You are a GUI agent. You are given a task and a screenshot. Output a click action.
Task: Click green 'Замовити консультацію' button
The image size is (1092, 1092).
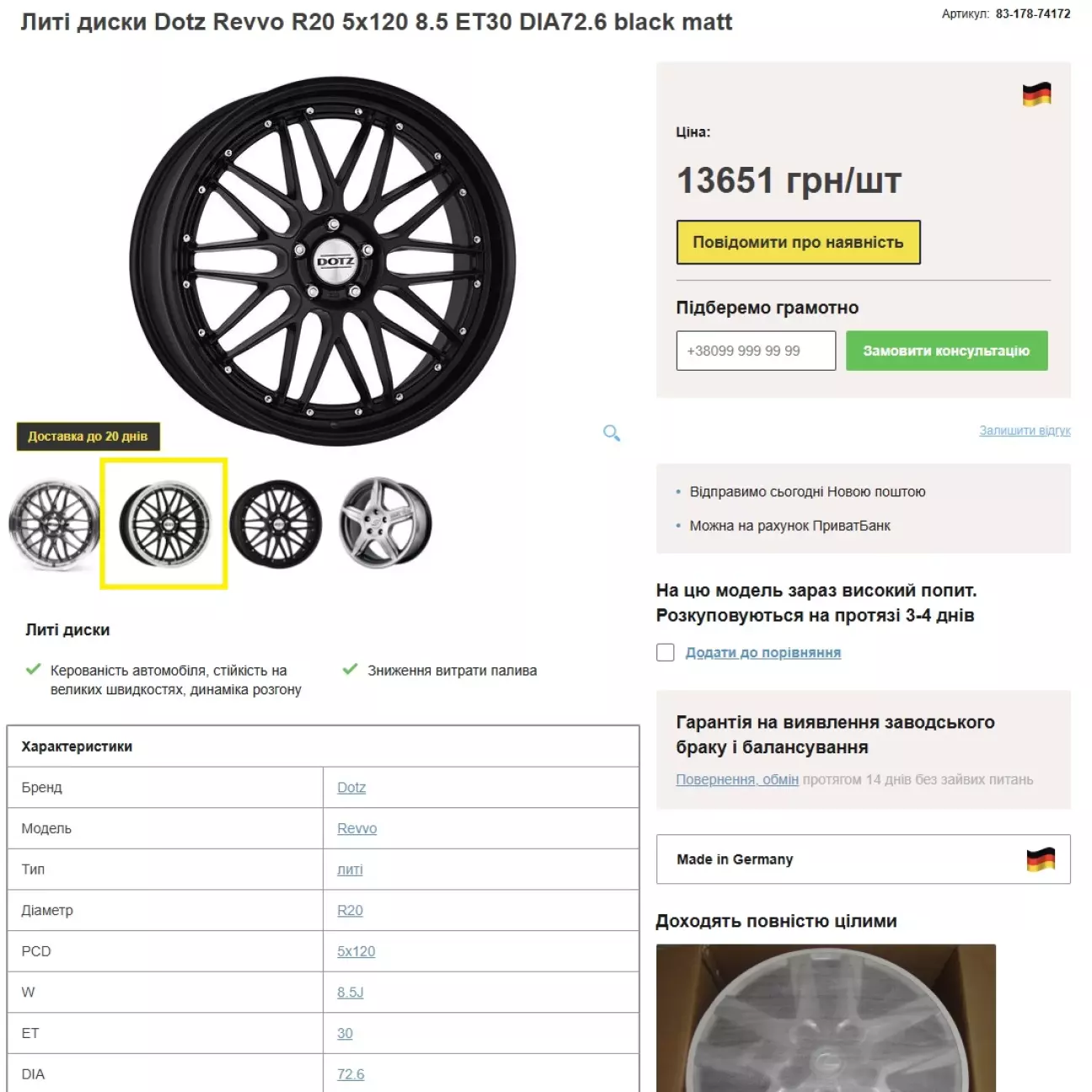click(946, 351)
